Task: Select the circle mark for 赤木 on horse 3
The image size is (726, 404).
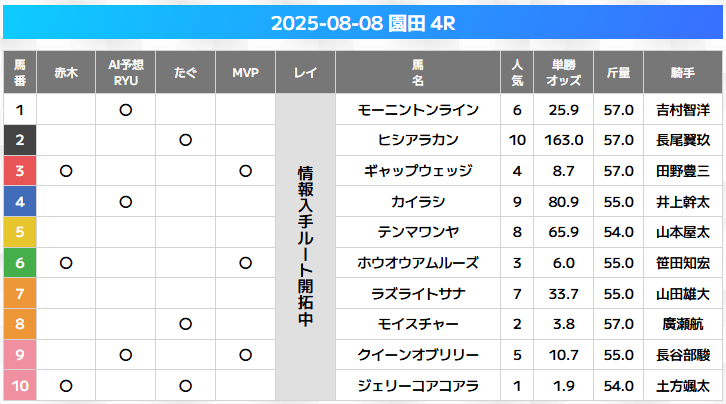Action: click(66, 171)
